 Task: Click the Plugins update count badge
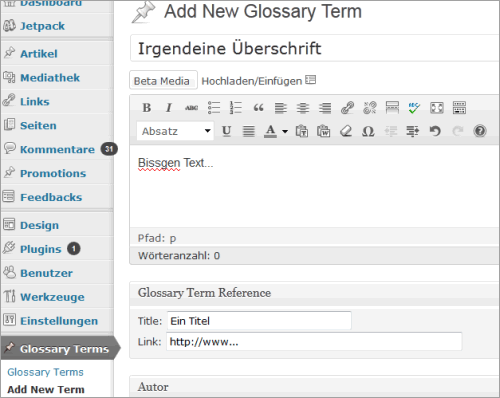pos(74,249)
